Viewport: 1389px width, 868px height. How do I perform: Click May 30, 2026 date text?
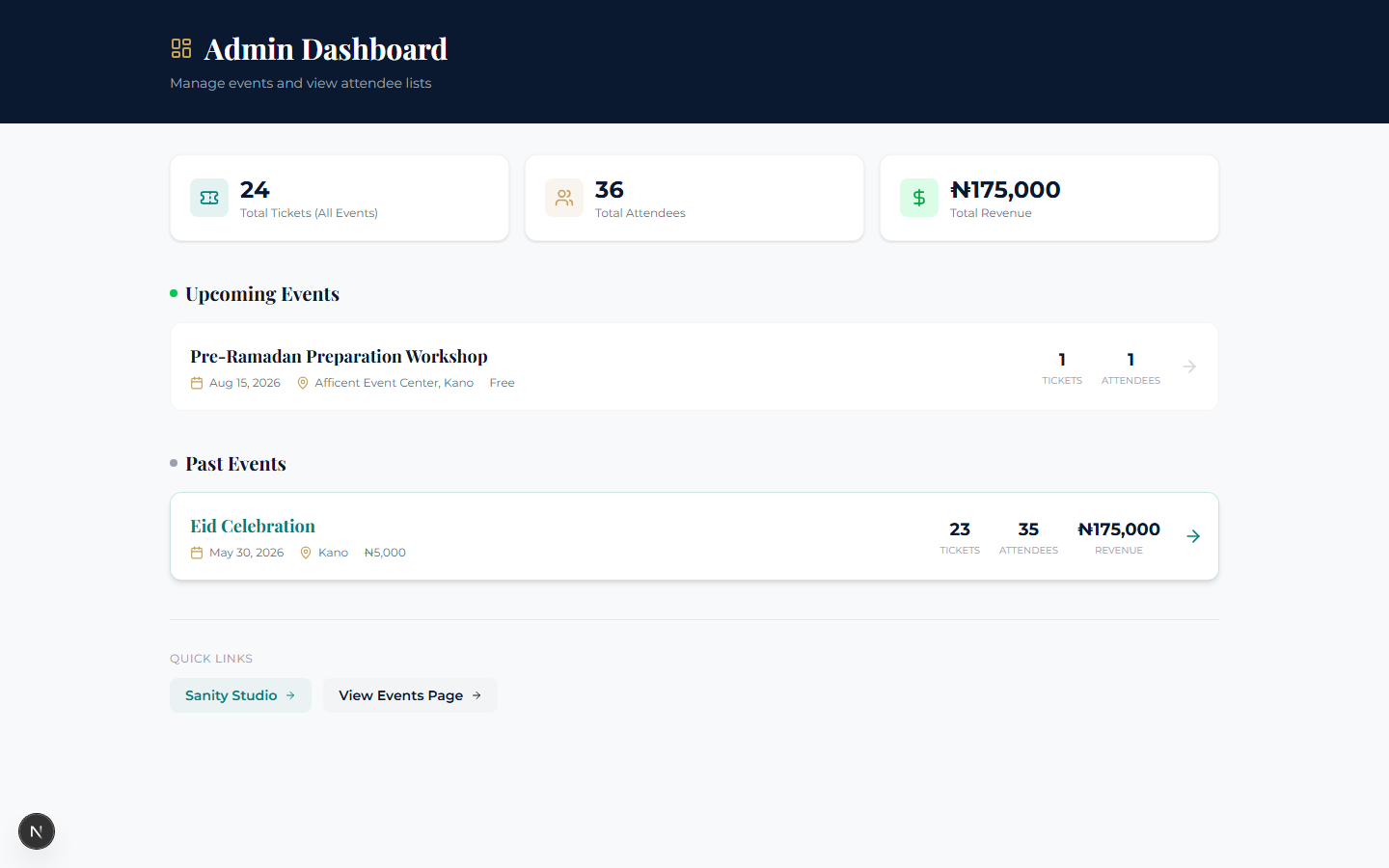[247, 553]
